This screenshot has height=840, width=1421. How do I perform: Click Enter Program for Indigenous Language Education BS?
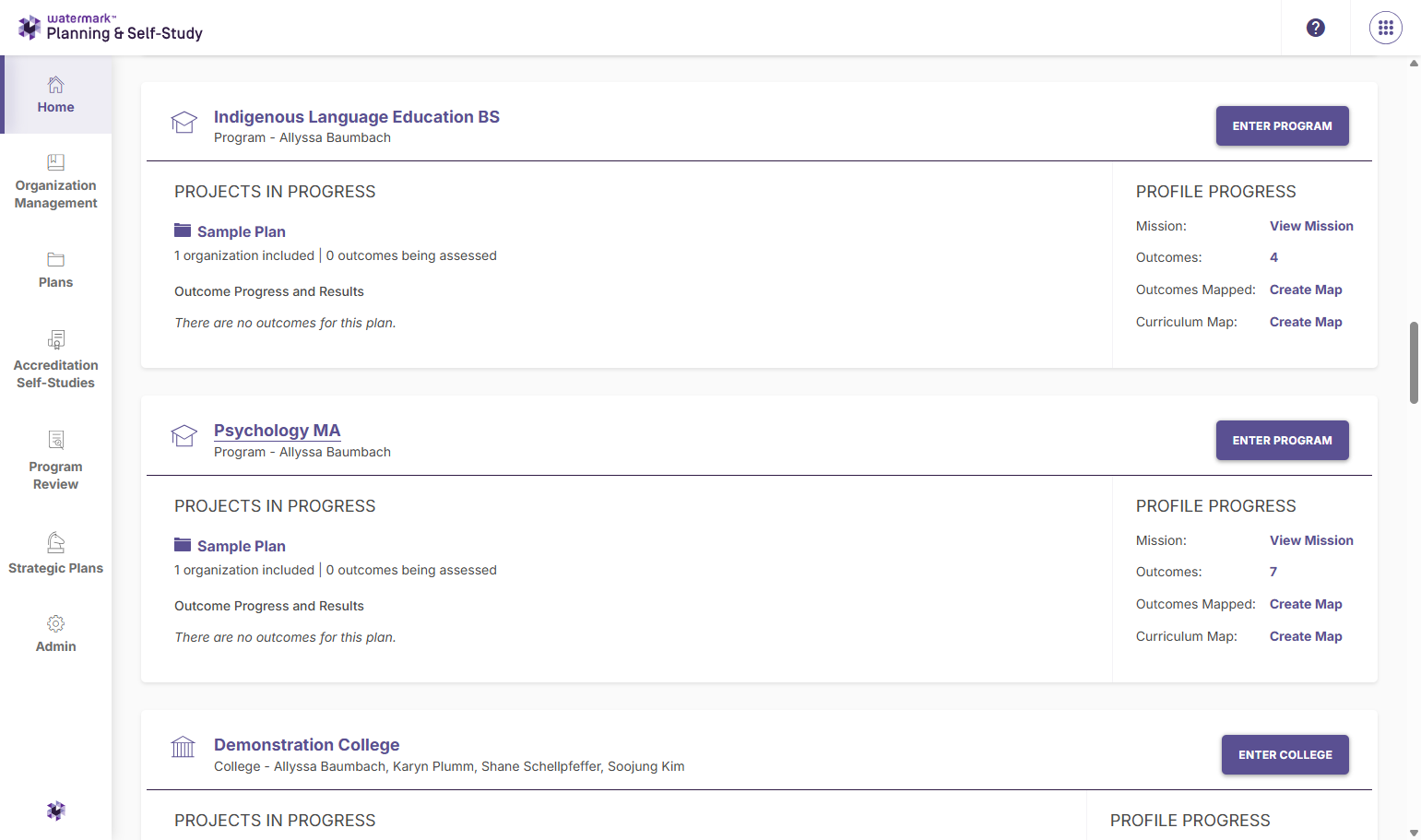click(1283, 126)
